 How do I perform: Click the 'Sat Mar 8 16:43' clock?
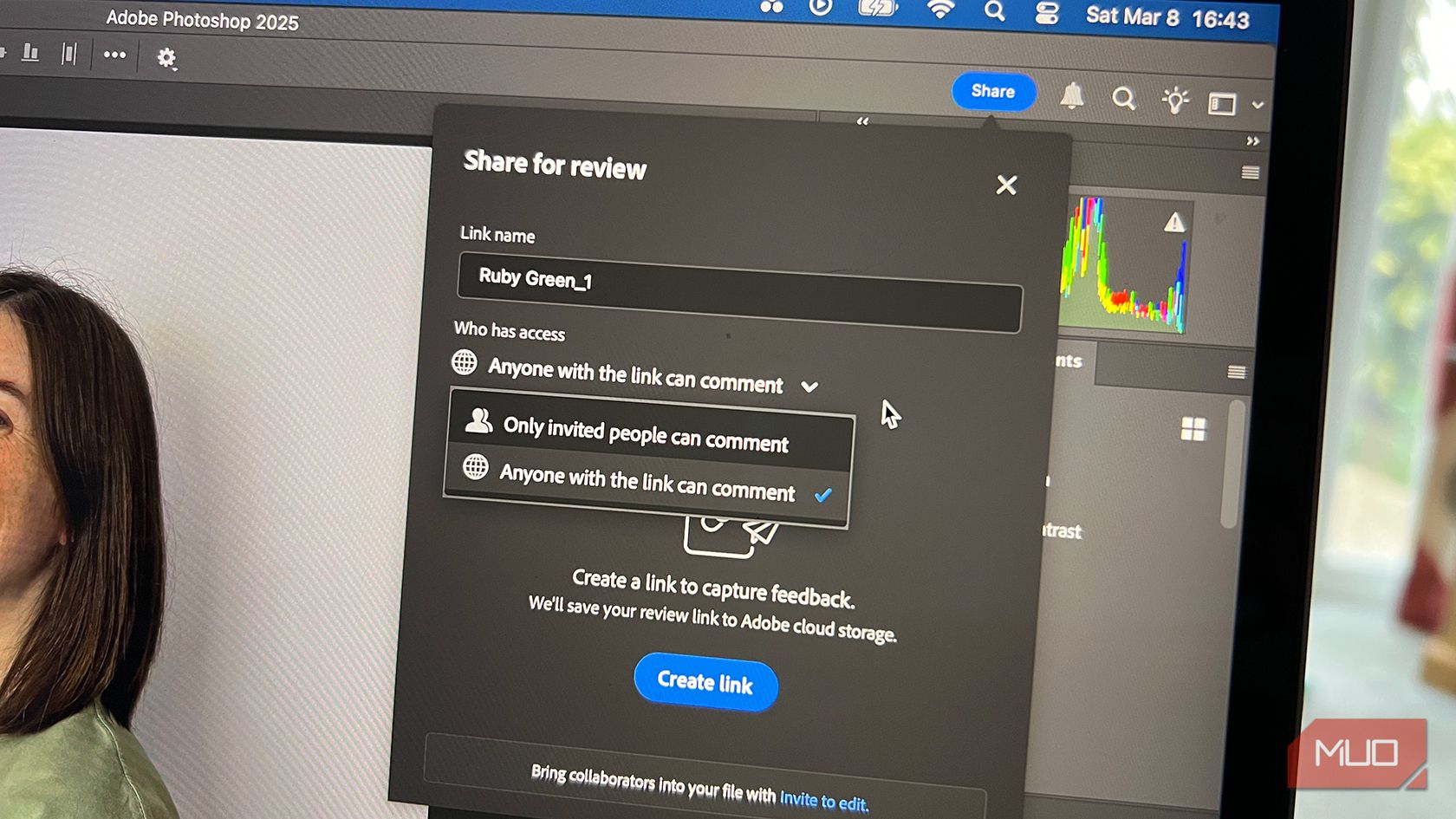[x=1167, y=17]
